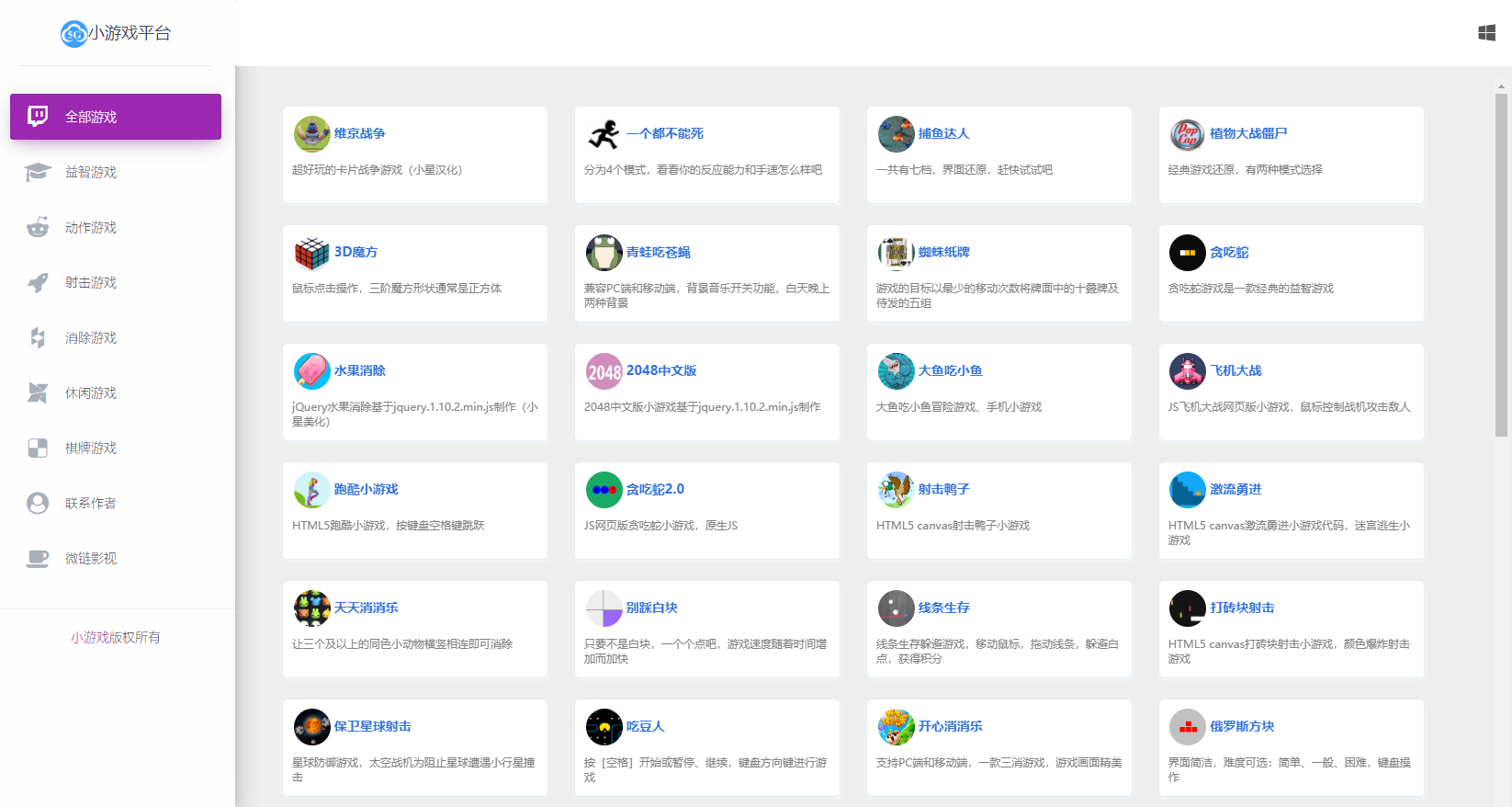Click the vertical scrollbar on the right
The image size is (1512, 807).
(x=1501, y=267)
